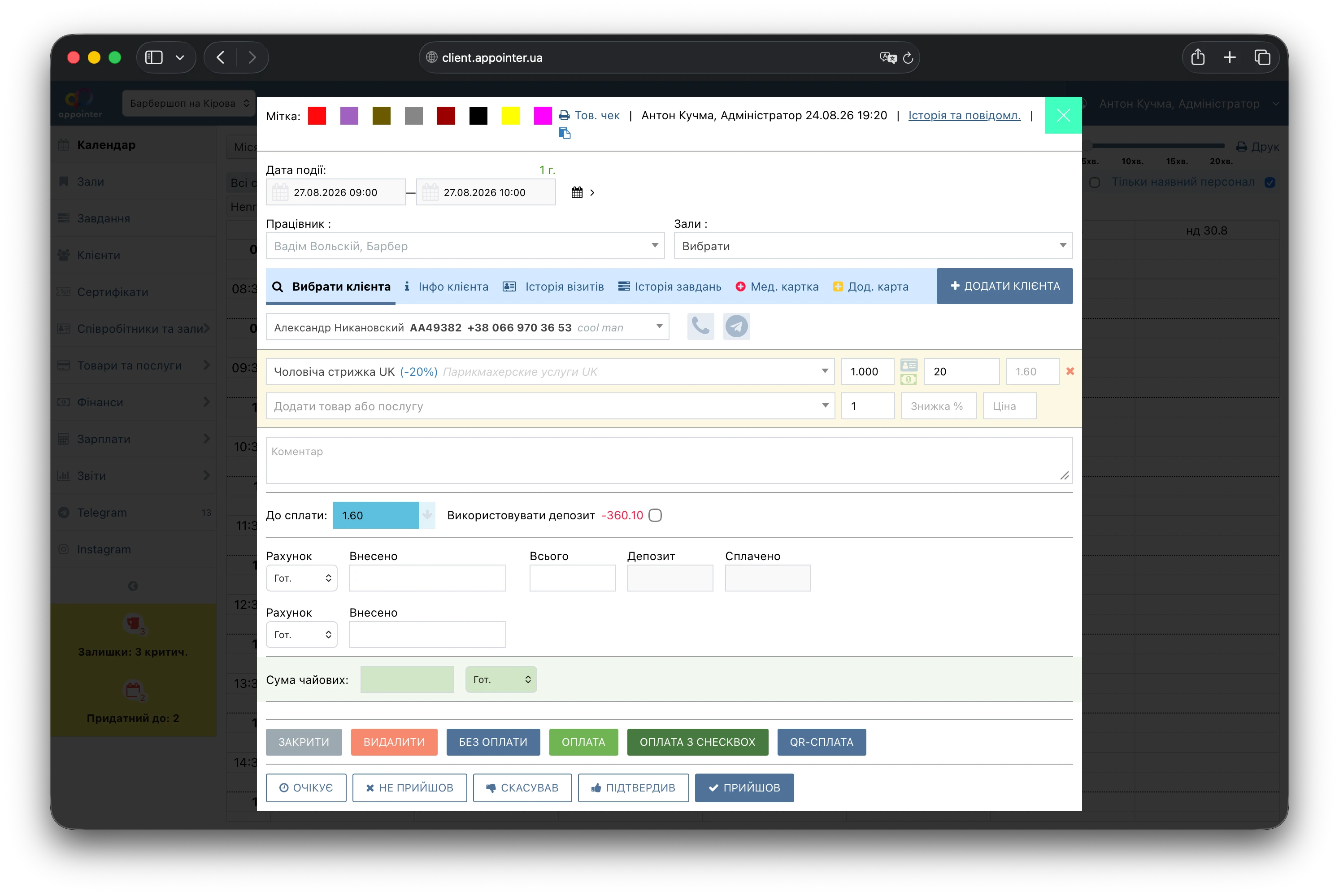This screenshot has height=896, width=1339.
Task: Open the Дод. карта tab
Action: tap(870, 286)
